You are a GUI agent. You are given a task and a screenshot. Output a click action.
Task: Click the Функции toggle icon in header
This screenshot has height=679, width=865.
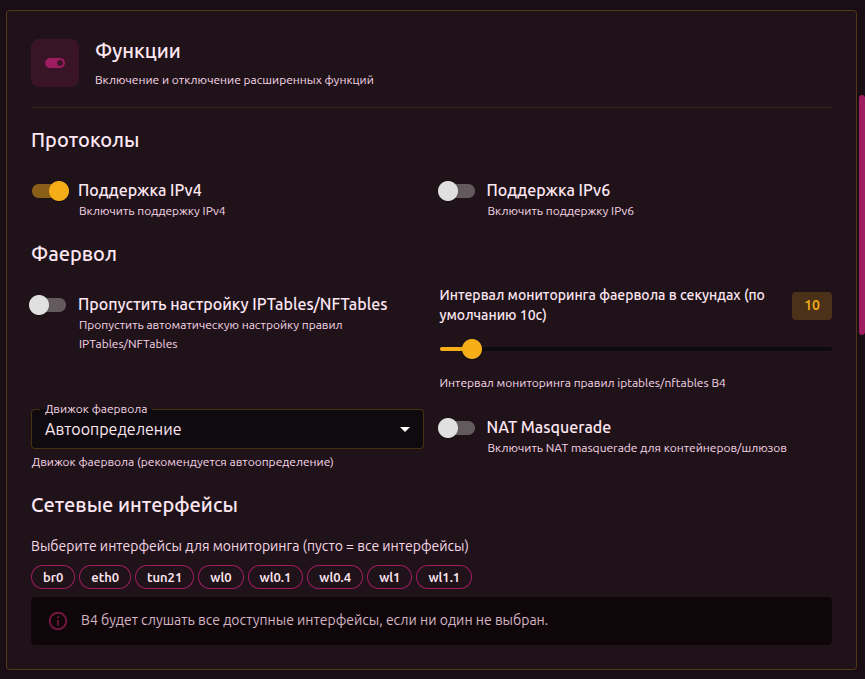(x=55, y=63)
